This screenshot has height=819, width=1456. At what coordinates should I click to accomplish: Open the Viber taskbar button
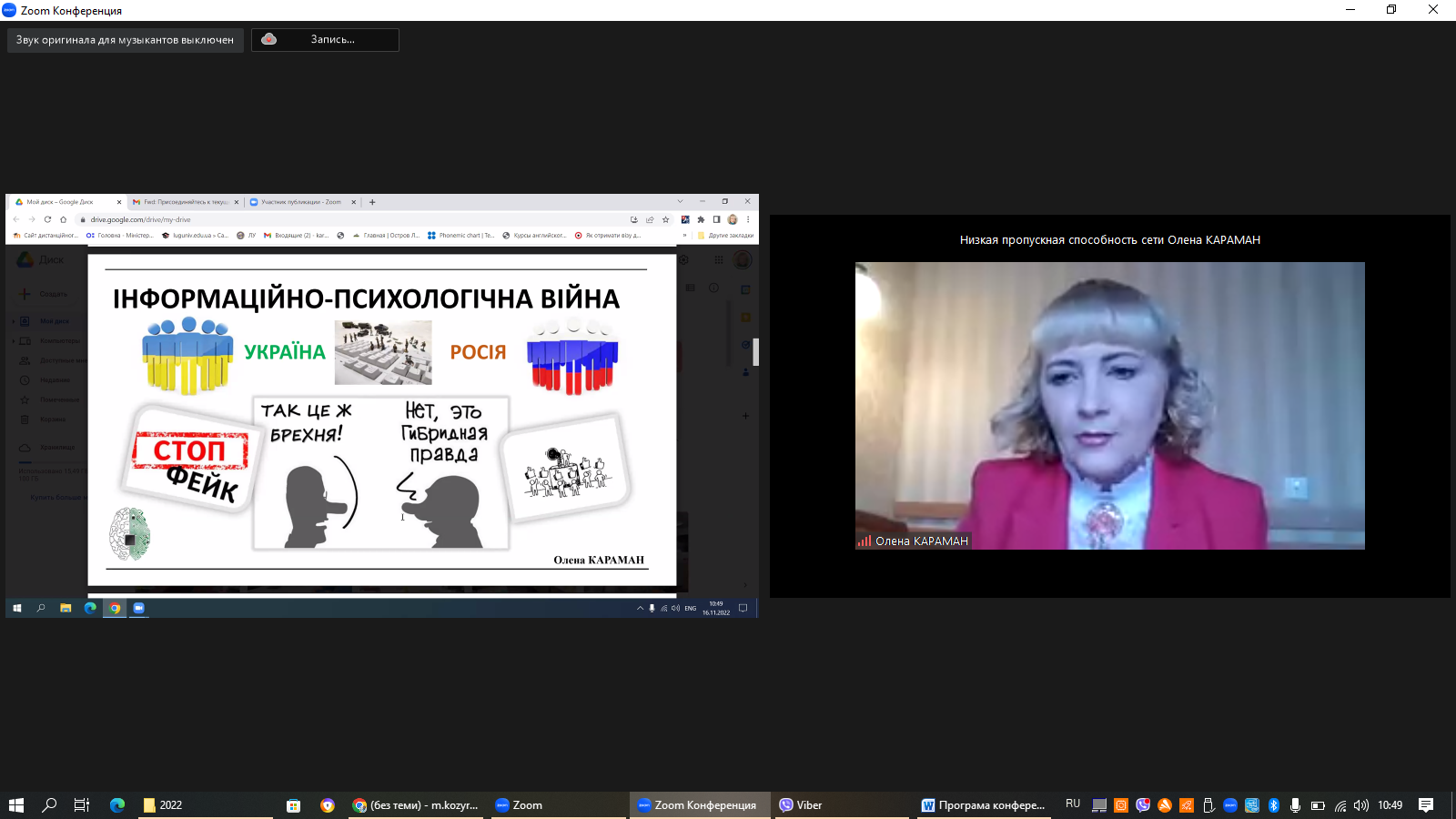(801, 805)
